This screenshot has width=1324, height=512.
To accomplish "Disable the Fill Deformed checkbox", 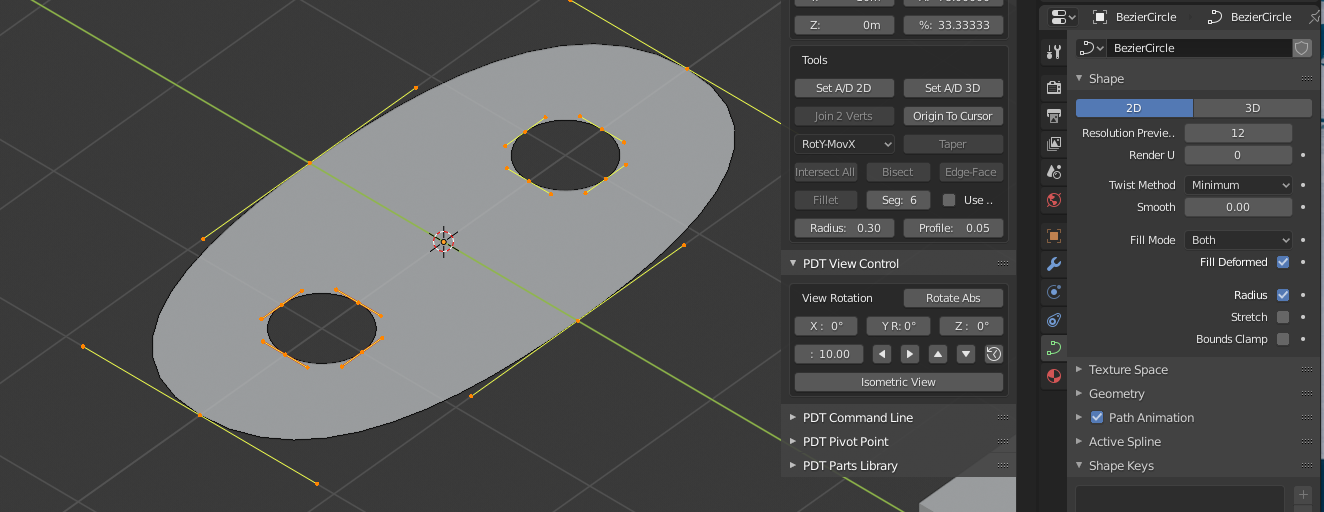I will (x=1283, y=262).
